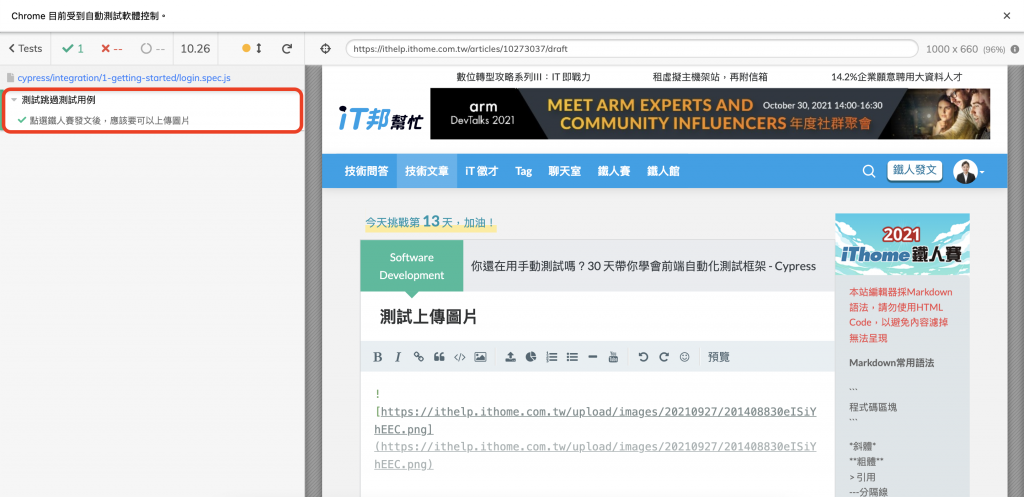
Task: Insert image with picture icon
Action: click(480, 357)
